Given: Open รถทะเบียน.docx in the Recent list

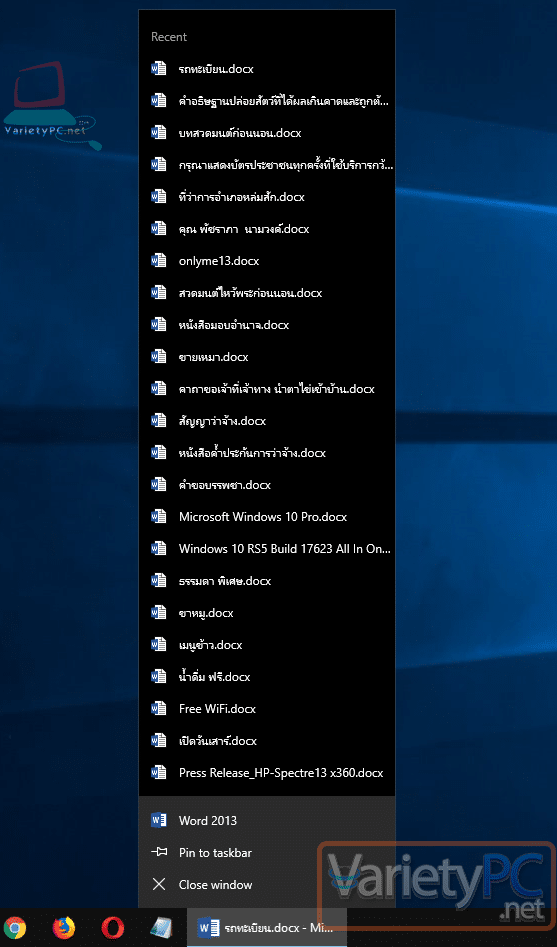Looking at the screenshot, I should (267, 68).
